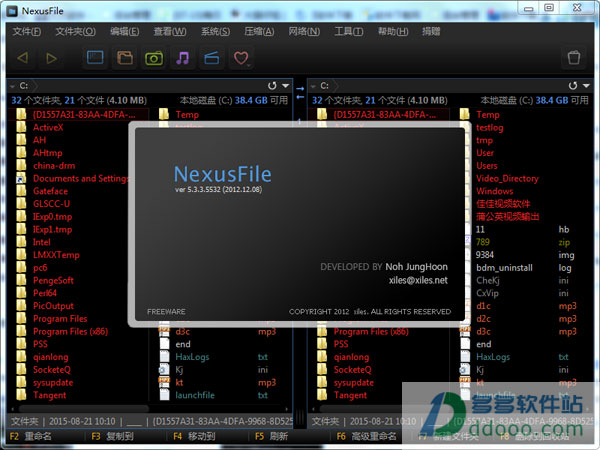This screenshot has height=450, width=600.
Task: Click F2 重命名 function button
Action: pyautogui.click(x=31, y=436)
